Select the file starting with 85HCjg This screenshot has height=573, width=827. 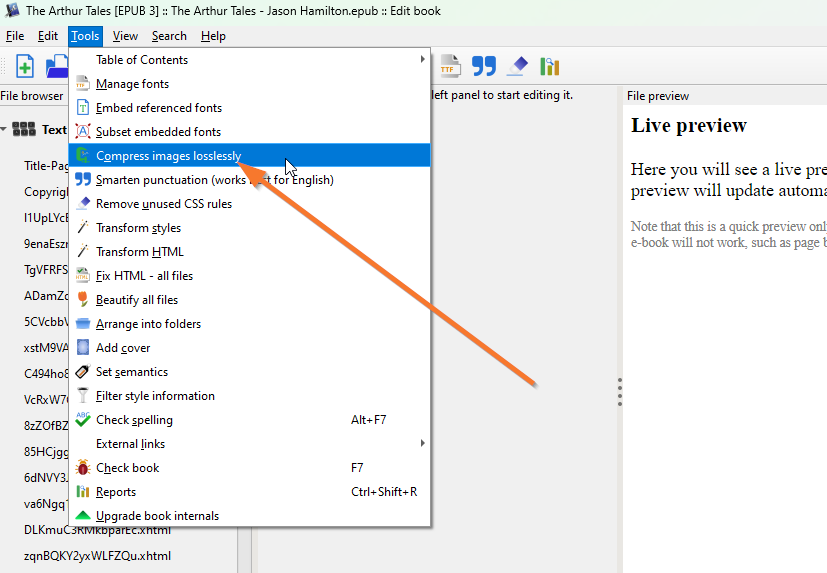46,452
